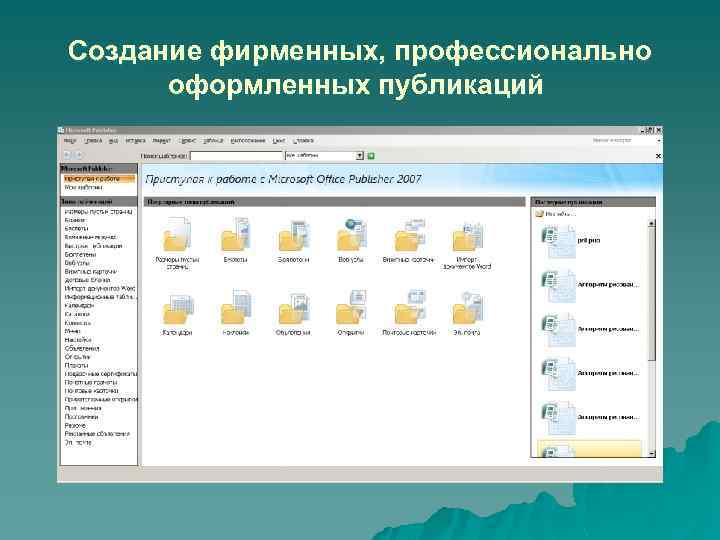Select Информационные таблички in sidebar list
This screenshot has width=720, height=540.
pos(100,297)
